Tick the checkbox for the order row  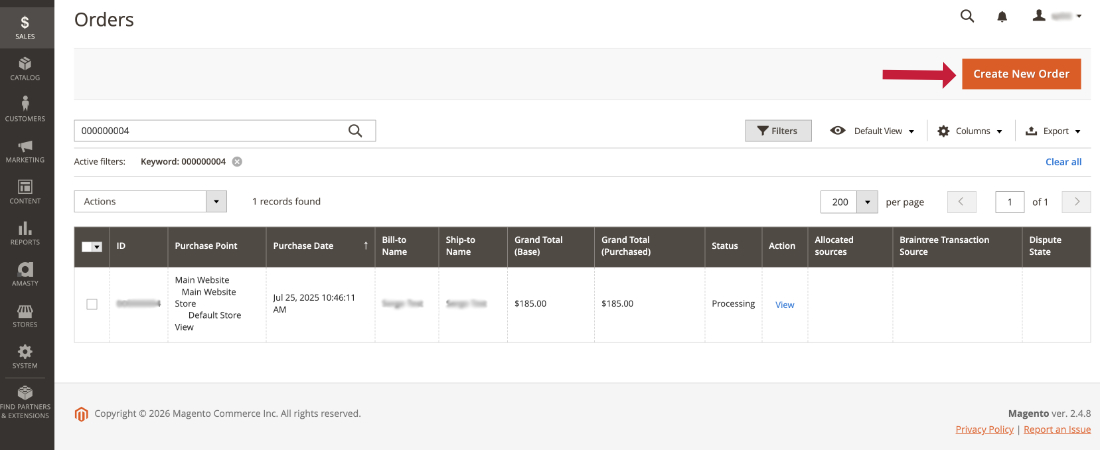[x=92, y=304]
